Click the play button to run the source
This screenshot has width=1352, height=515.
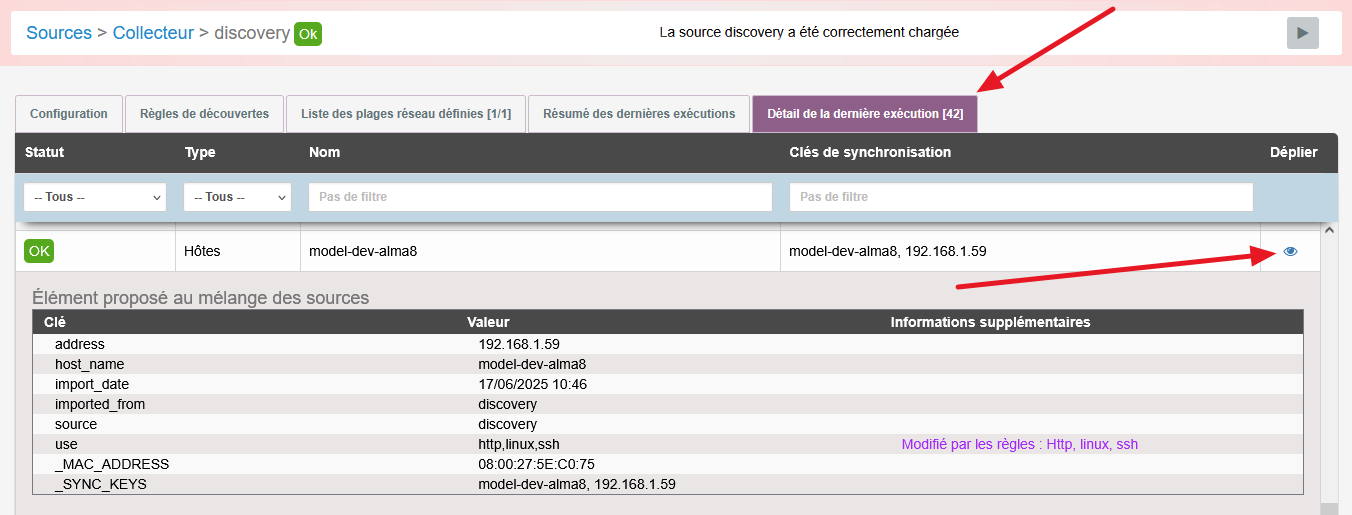click(1302, 33)
